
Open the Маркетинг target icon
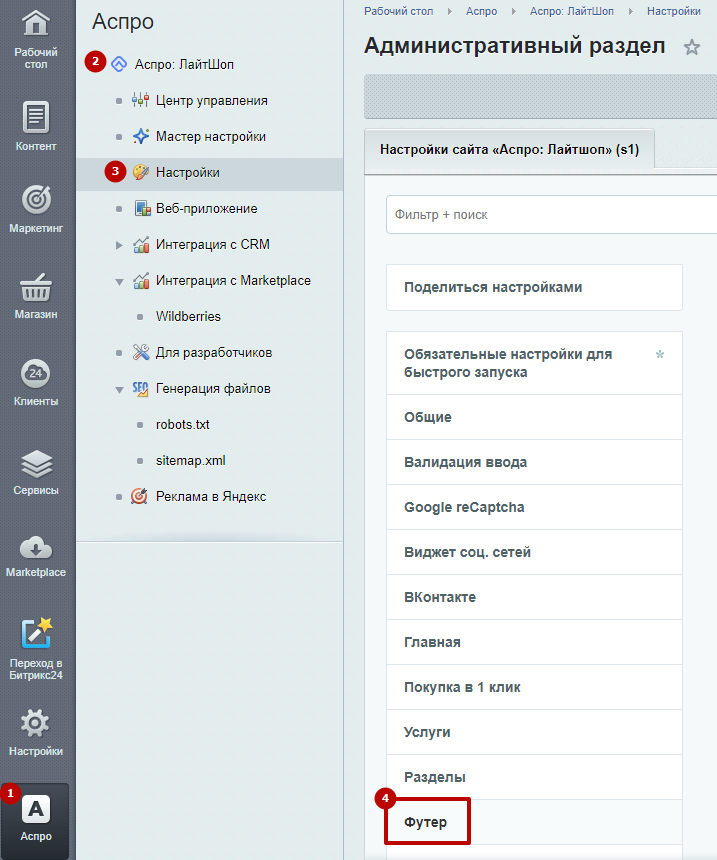(36, 200)
